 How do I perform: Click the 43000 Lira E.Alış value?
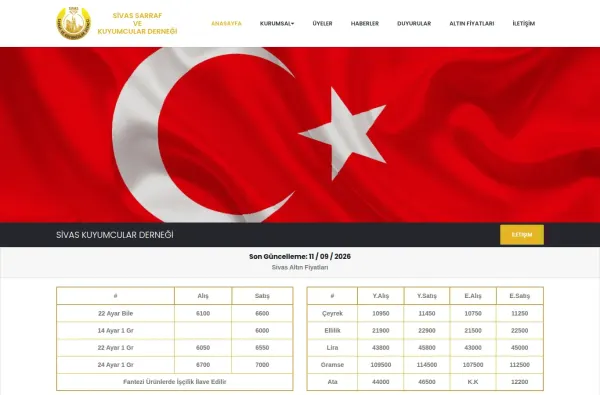[x=473, y=348]
